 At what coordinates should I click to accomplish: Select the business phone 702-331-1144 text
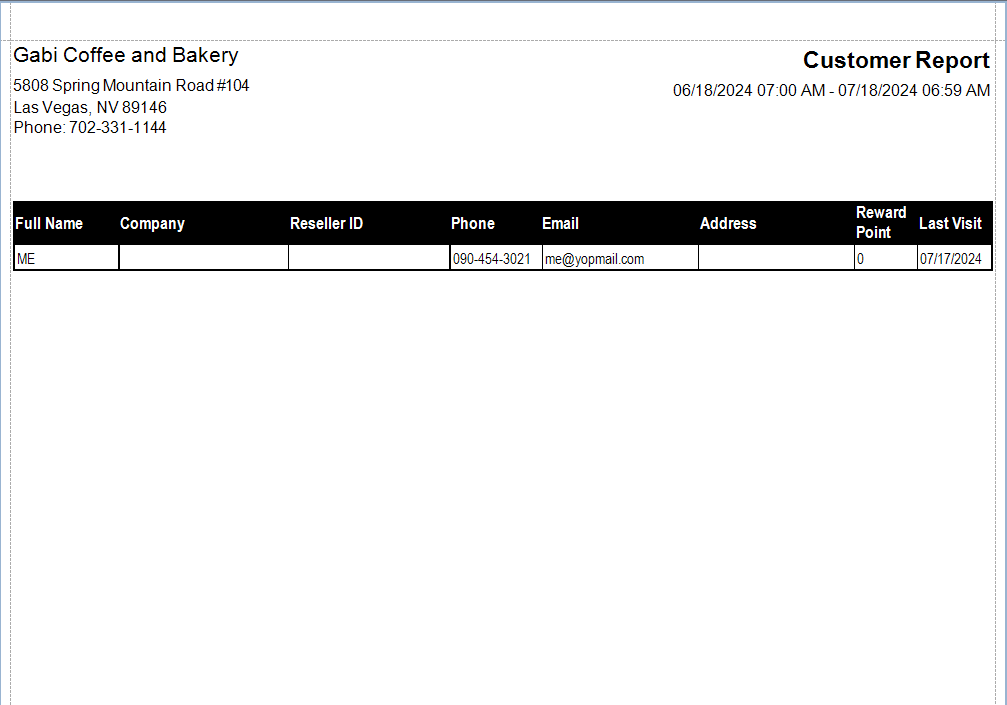click(90, 128)
